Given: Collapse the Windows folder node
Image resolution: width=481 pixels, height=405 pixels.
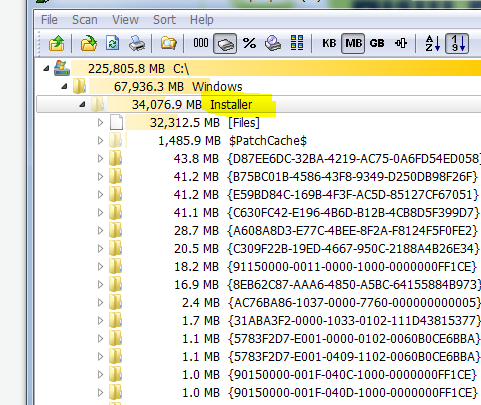Looking at the screenshot, I should coord(64,87).
